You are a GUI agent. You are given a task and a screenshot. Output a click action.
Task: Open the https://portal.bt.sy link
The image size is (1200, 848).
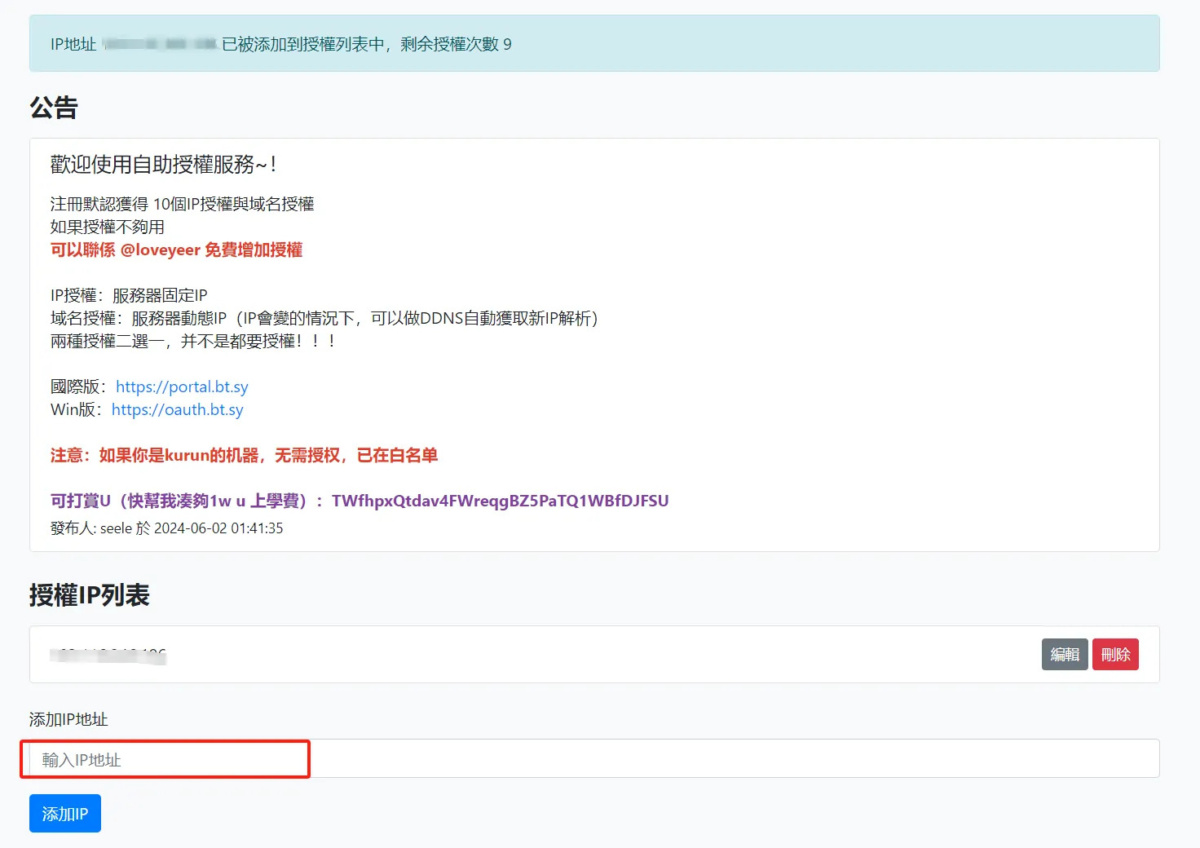tap(182, 386)
